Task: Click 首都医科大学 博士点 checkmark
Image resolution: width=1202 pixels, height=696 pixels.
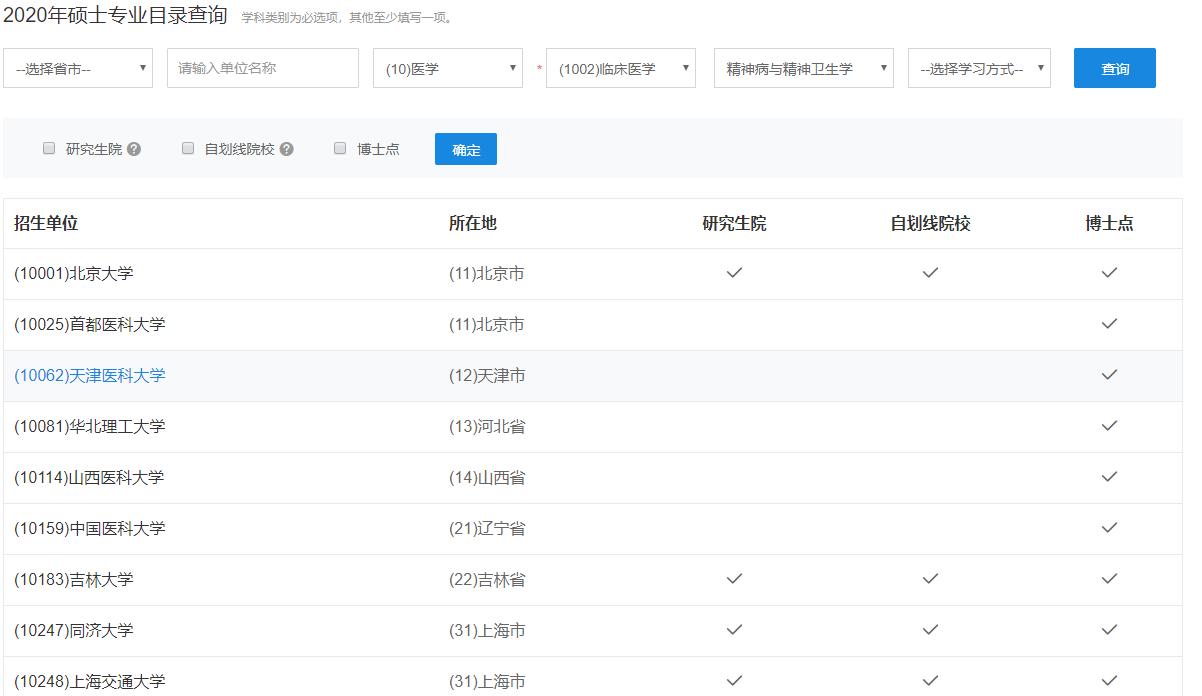Action: [1109, 323]
